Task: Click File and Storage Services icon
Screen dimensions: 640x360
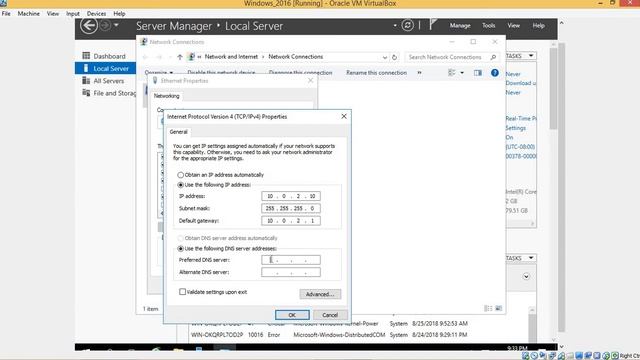Action: pyautogui.click(x=86, y=93)
